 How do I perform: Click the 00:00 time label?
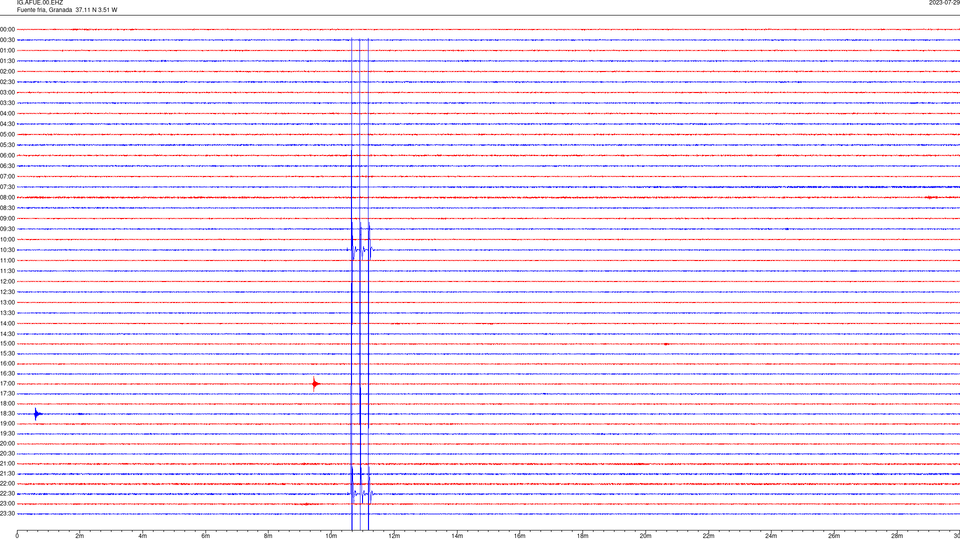pos(7,29)
